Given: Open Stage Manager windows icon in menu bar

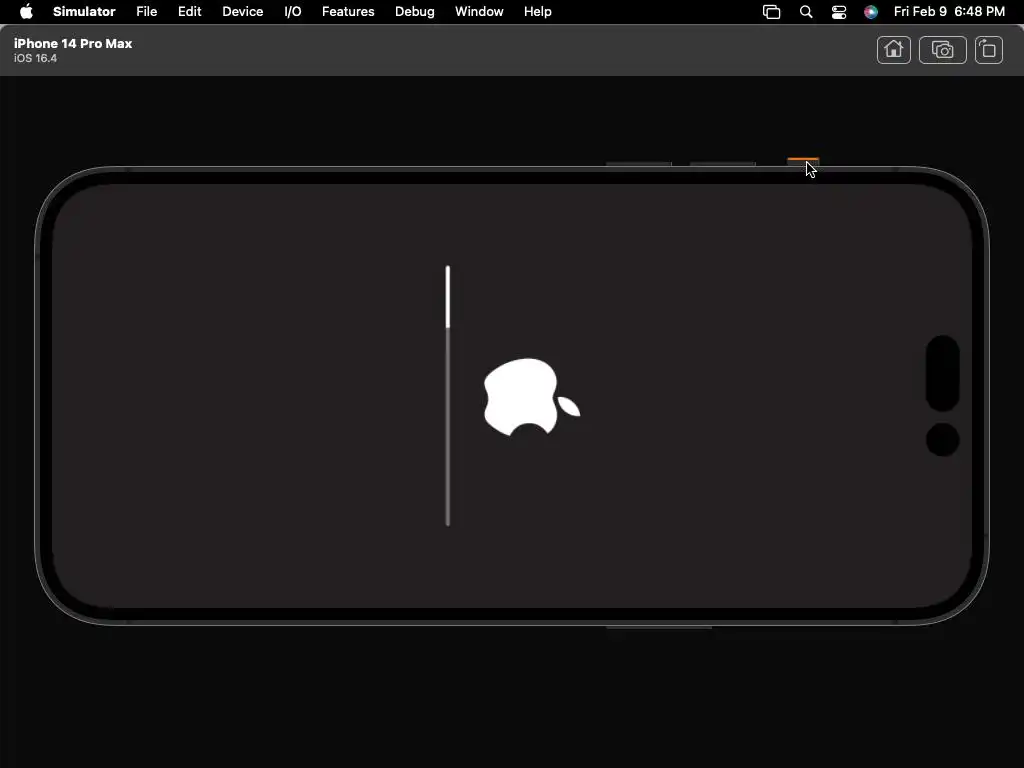Looking at the screenshot, I should 771,12.
